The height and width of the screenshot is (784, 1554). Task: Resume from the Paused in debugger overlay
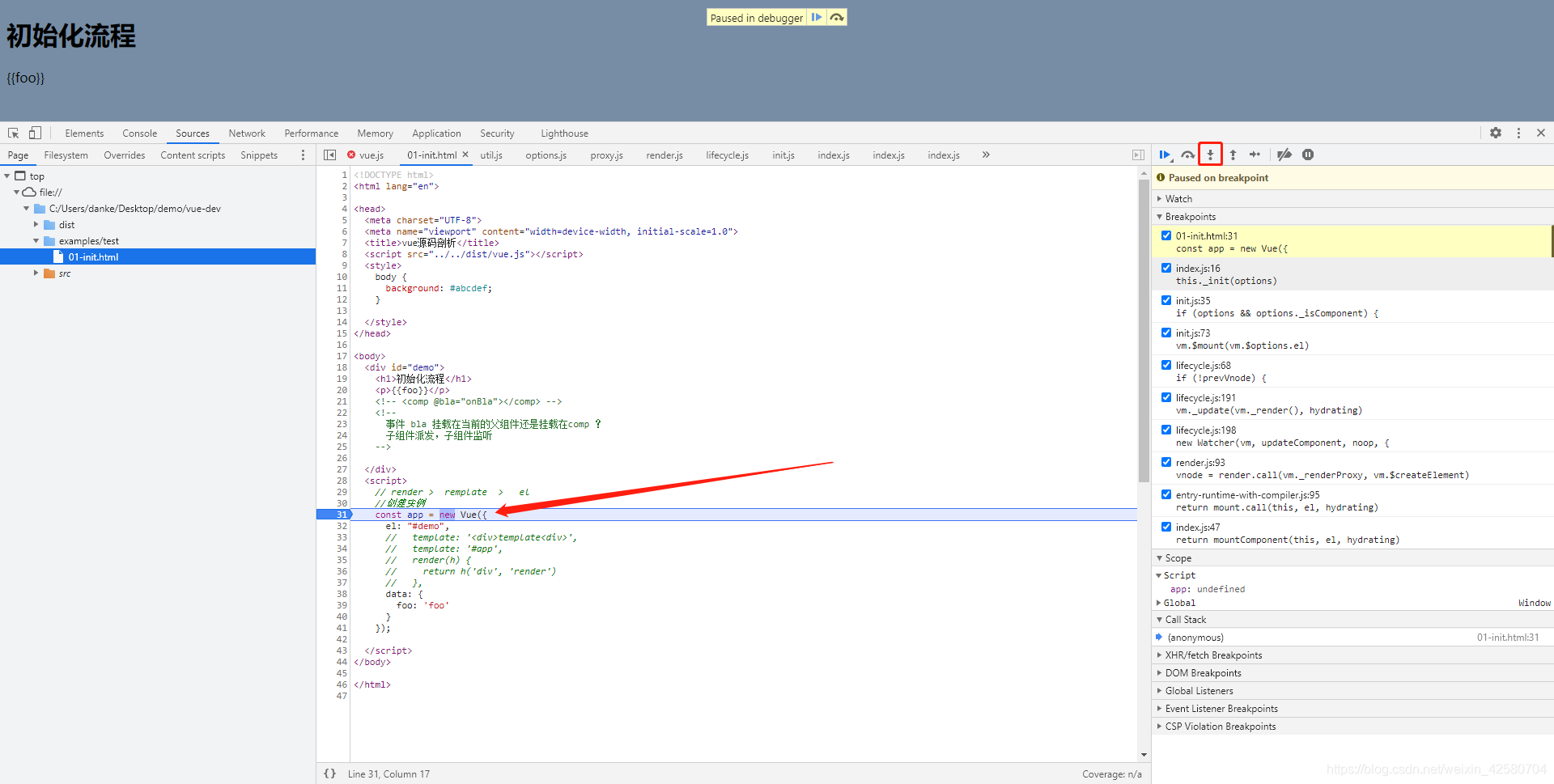(x=817, y=17)
